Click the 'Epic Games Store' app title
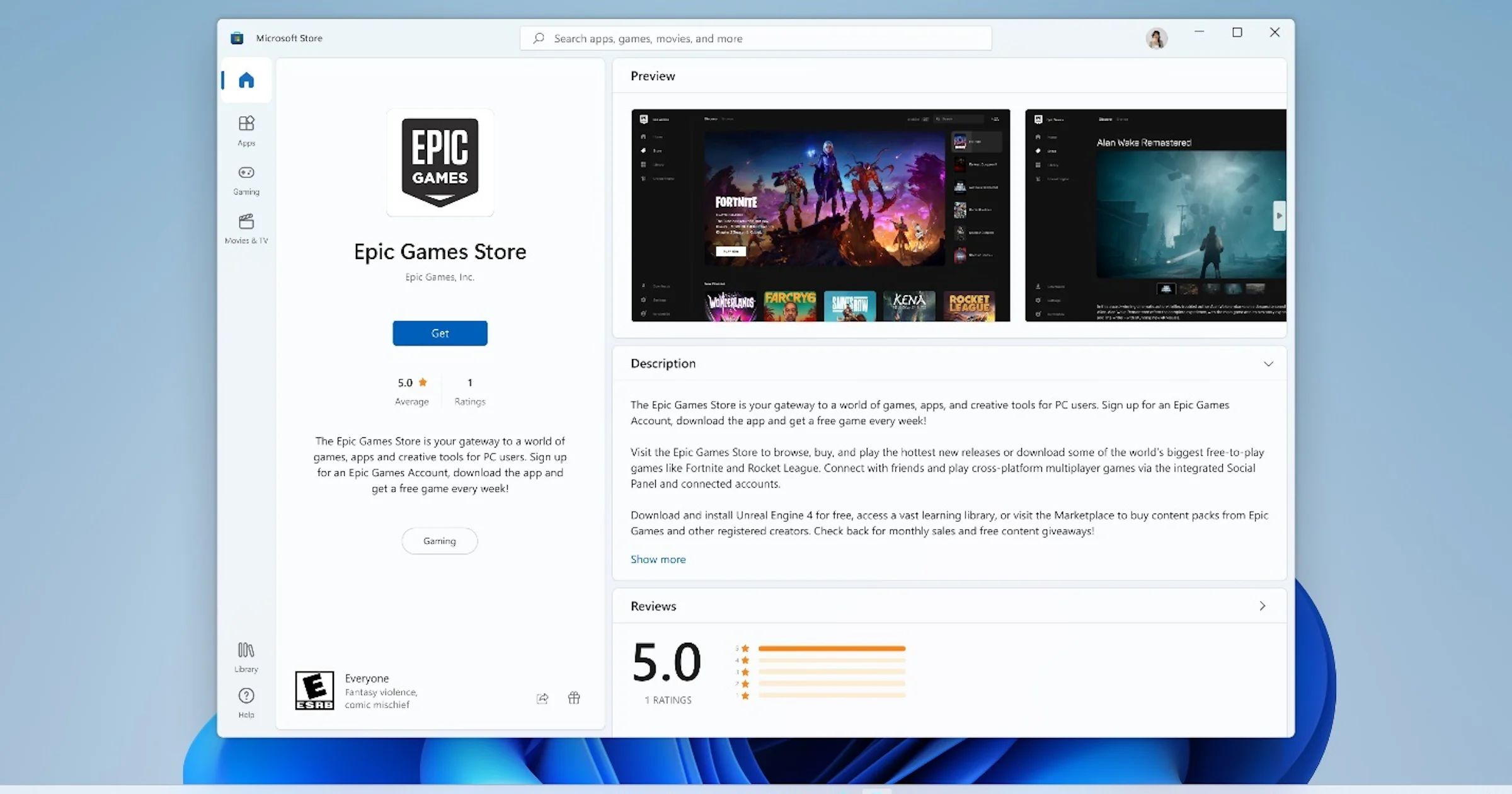 [440, 251]
